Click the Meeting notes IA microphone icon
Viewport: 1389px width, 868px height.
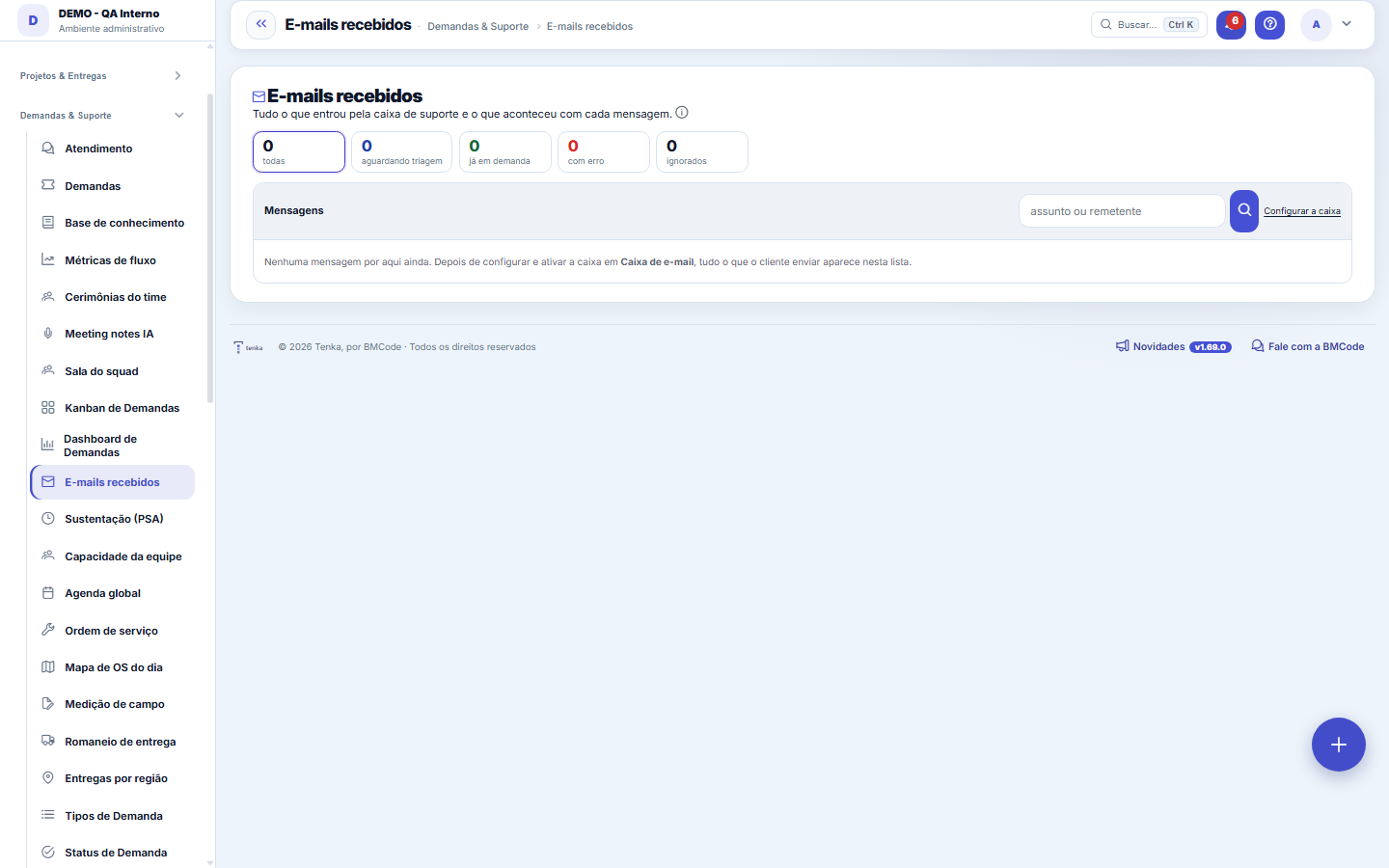coord(48,334)
